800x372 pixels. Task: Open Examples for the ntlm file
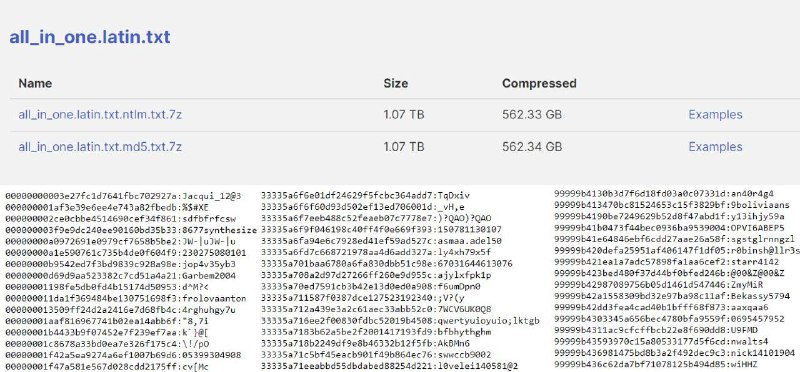tap(715, 115)
